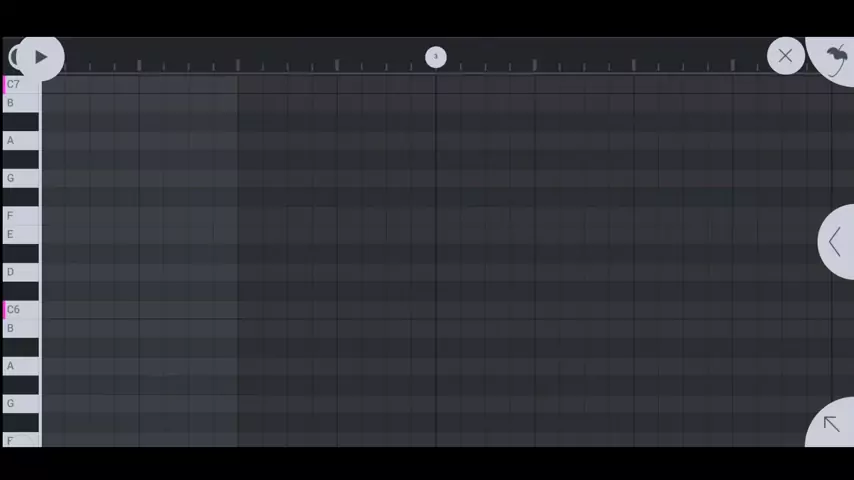854x480 pixels.
Task: Tap the G key below C6
Action: pos(20,404)
